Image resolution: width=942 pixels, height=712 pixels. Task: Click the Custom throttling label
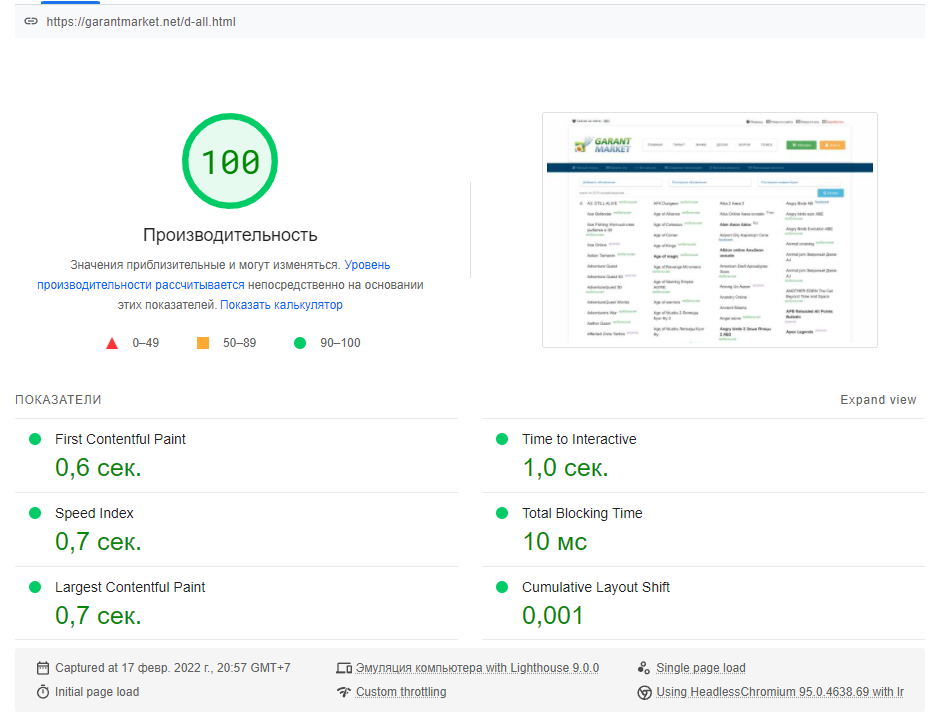click(401, 692)
